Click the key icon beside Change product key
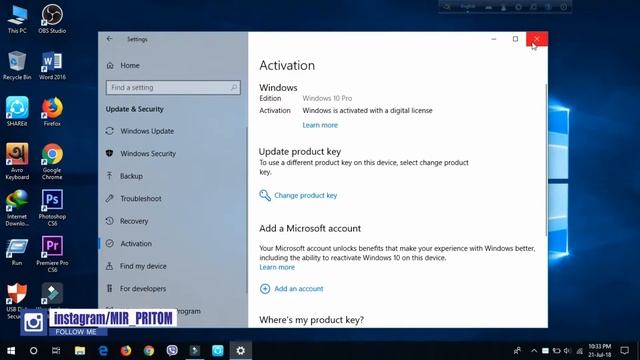This screenshot has width=640, height=360. click(265, 196)
